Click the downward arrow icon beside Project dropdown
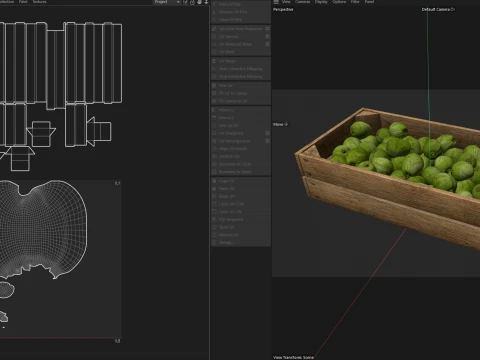The height and width of the screenshot is (360, 480). point(206,2)
